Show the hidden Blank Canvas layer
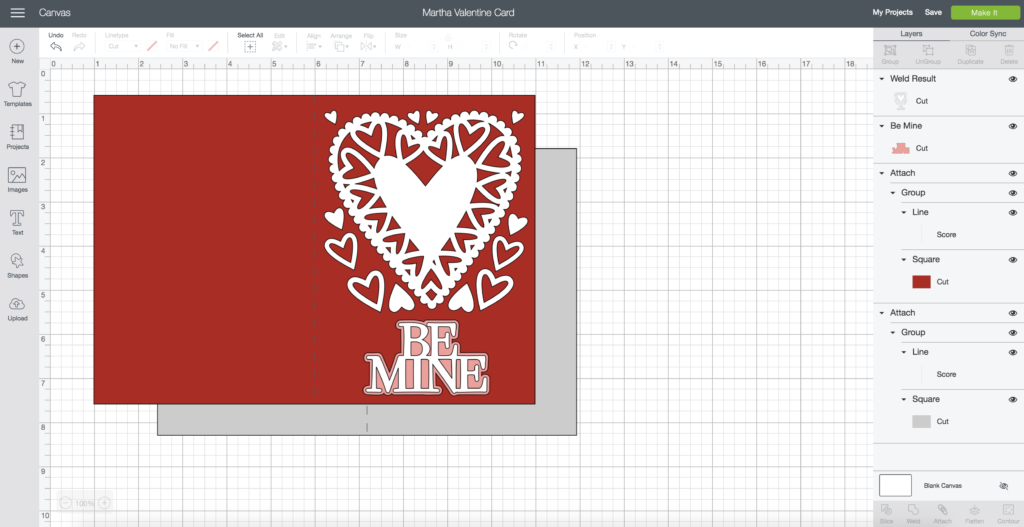 (x=1004, y=486)
